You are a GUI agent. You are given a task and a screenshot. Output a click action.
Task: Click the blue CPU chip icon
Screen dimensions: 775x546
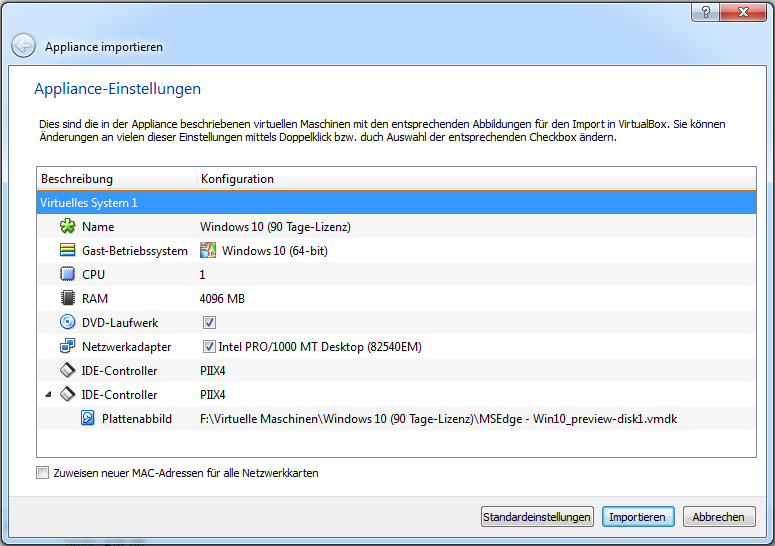point(67,274)
